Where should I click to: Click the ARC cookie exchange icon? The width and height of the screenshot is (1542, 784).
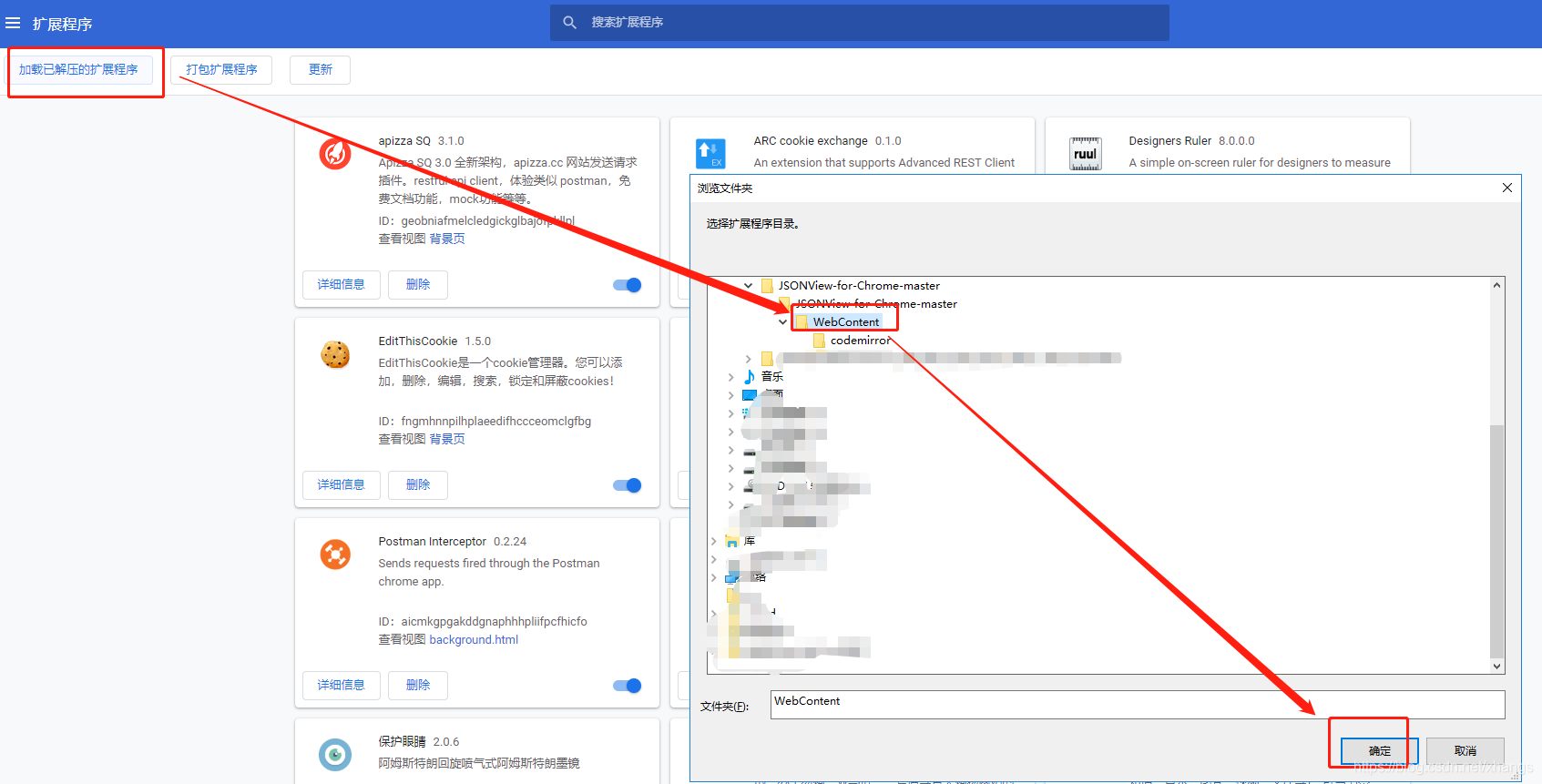tap(710, 153)
